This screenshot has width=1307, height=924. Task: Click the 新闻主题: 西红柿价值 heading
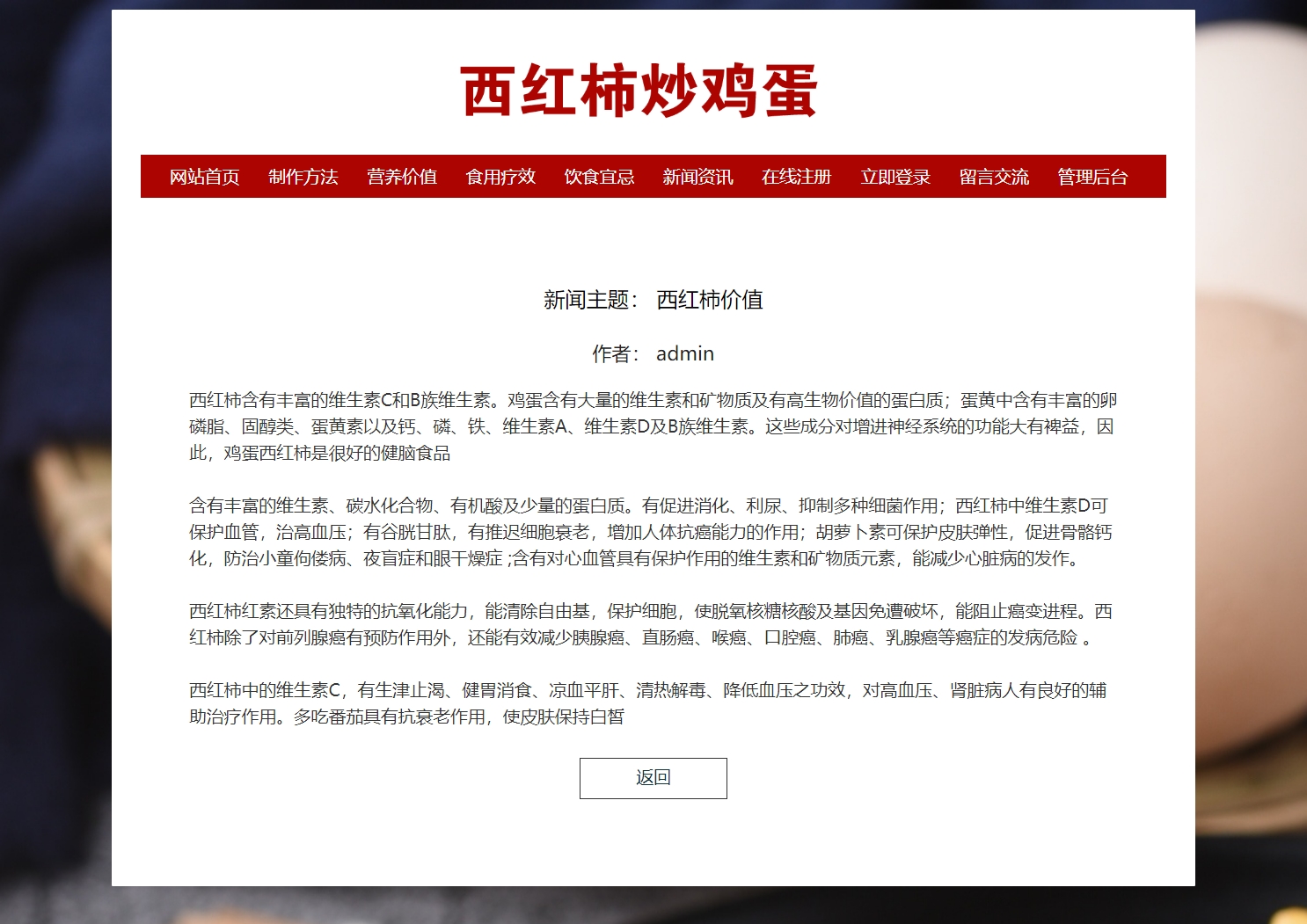(x=653, y=300)
